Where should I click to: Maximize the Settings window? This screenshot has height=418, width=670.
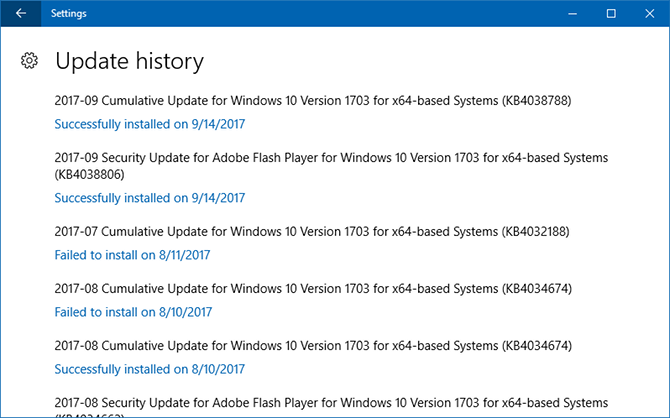(x=611, y=13)
